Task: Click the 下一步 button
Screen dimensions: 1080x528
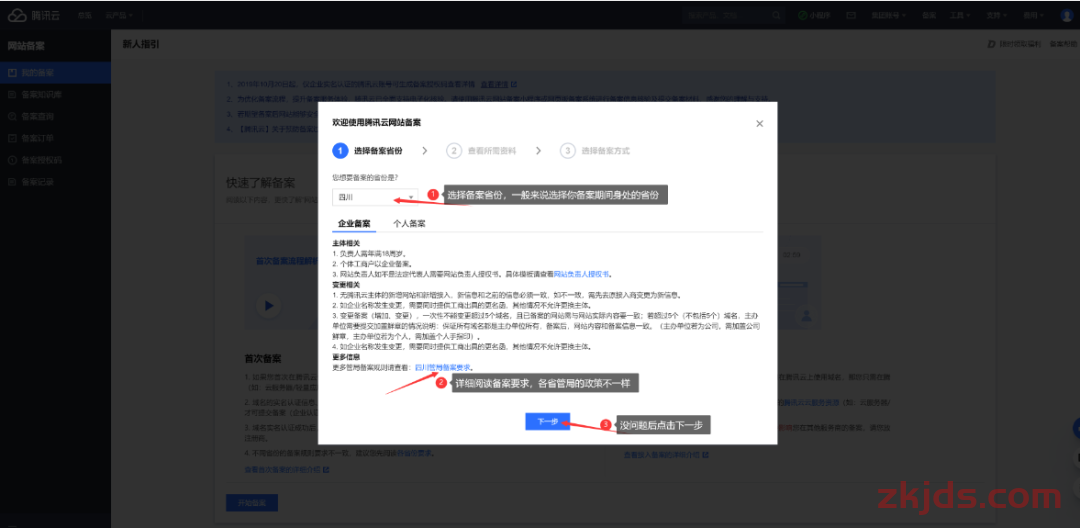Action: 548,421
